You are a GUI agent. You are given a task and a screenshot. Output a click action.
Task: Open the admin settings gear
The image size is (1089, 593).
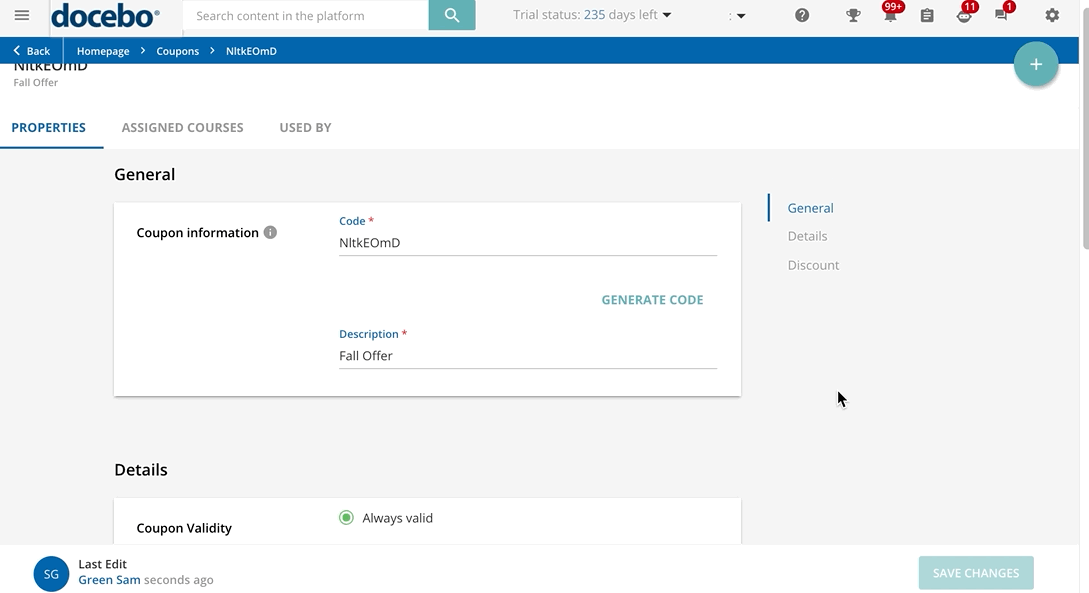pos(1052,16)
